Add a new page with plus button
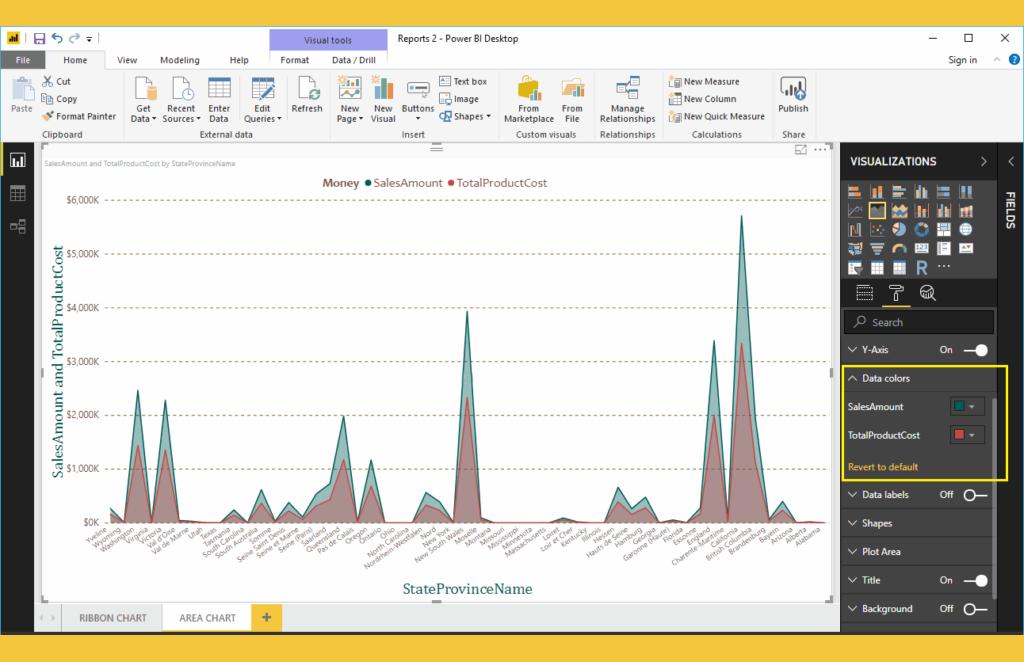 [x=266, y=618]
